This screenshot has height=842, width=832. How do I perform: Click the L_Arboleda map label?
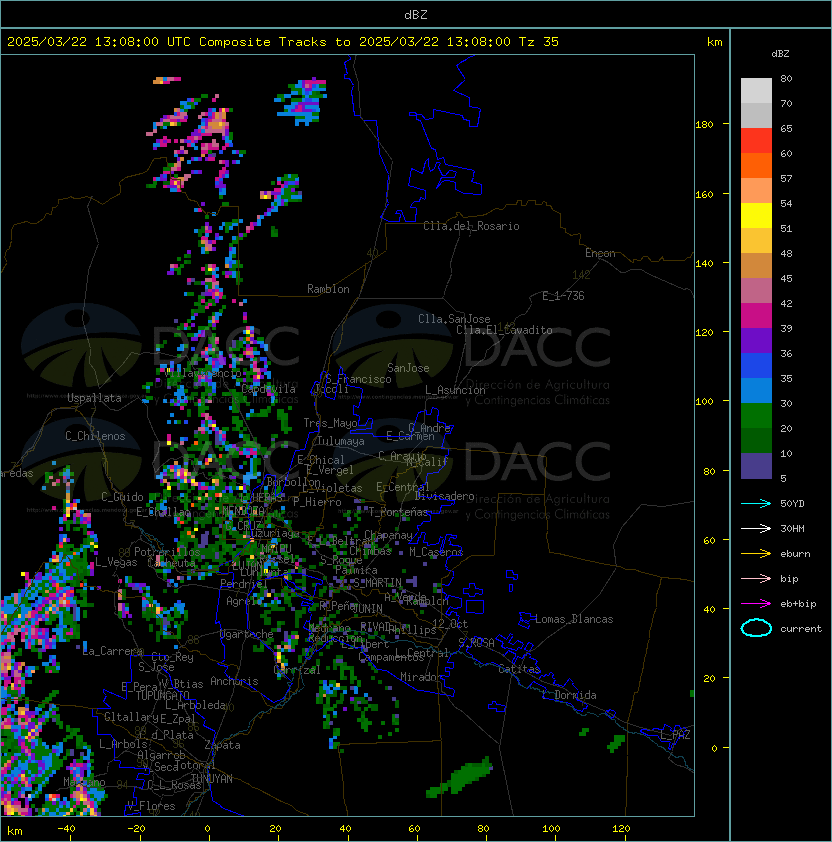[196, 706]
